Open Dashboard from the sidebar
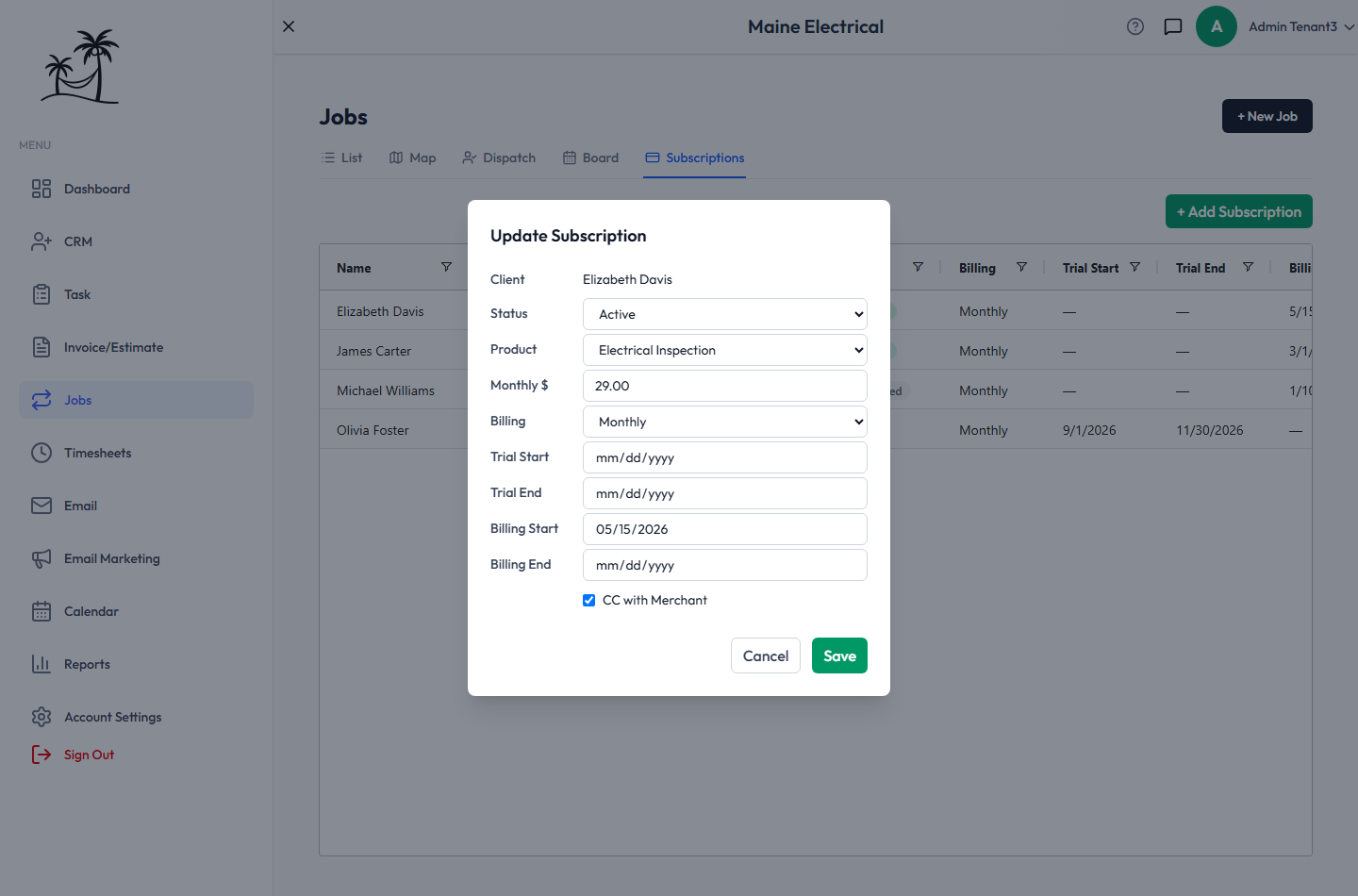Screen dimensions: 1358x896 pyautogui.click(x=136, y=189)
